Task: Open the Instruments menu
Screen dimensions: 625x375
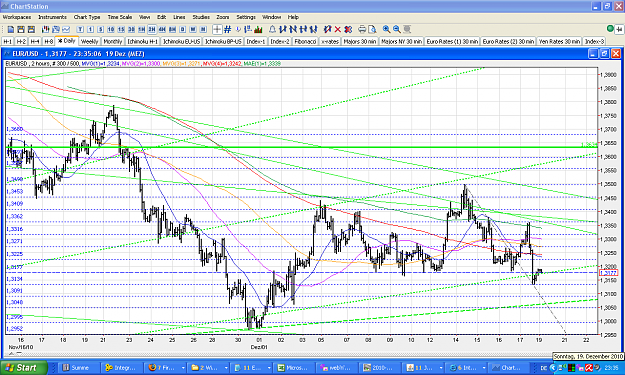Action: click(53, 17)
